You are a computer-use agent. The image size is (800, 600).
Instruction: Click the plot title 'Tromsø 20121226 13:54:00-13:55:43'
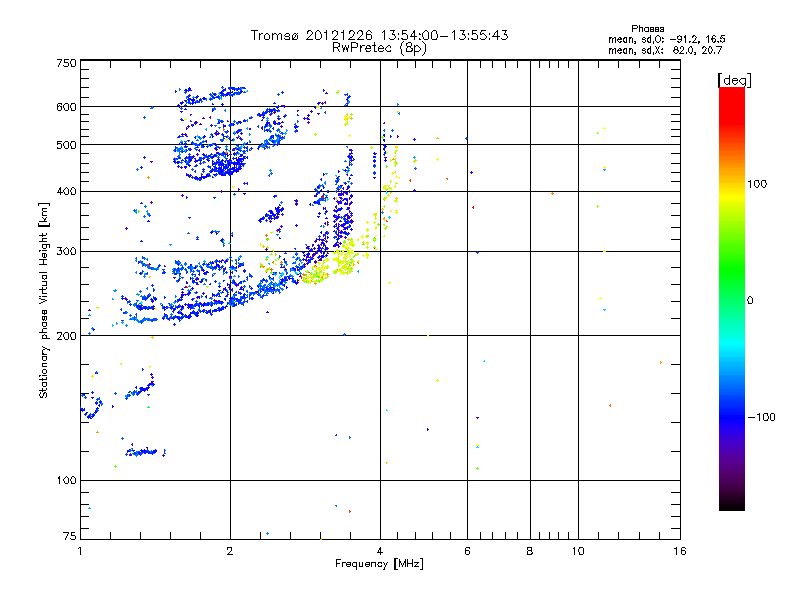click(379, 35)
